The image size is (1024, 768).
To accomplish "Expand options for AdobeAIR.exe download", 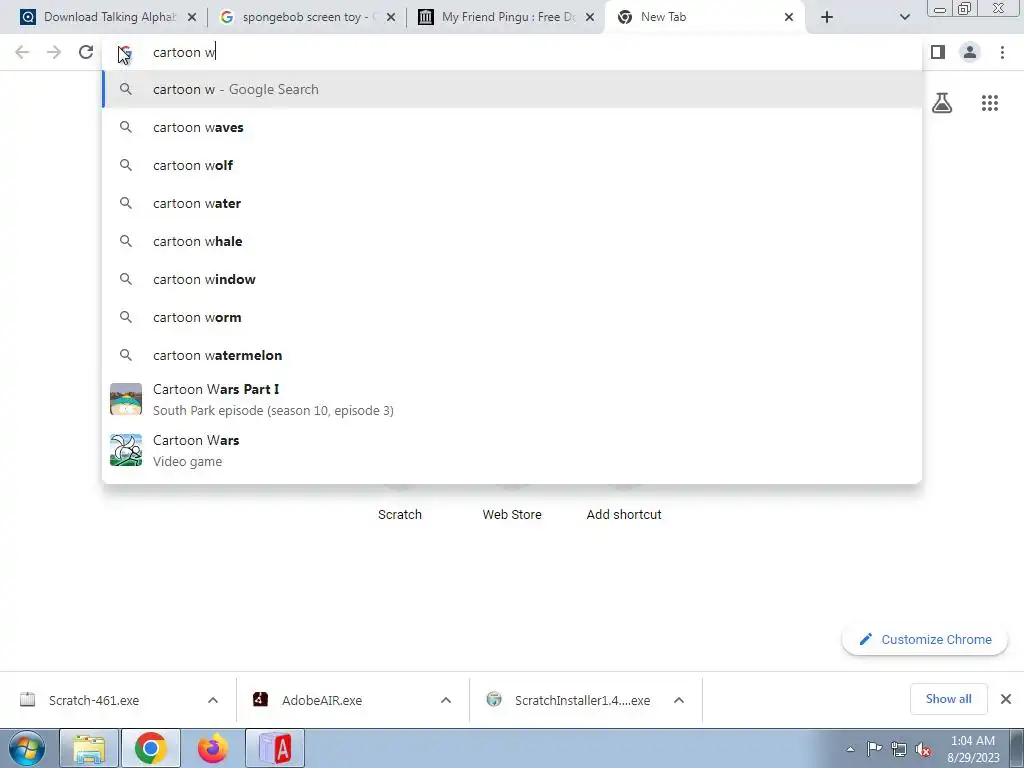I will [446, 700].
